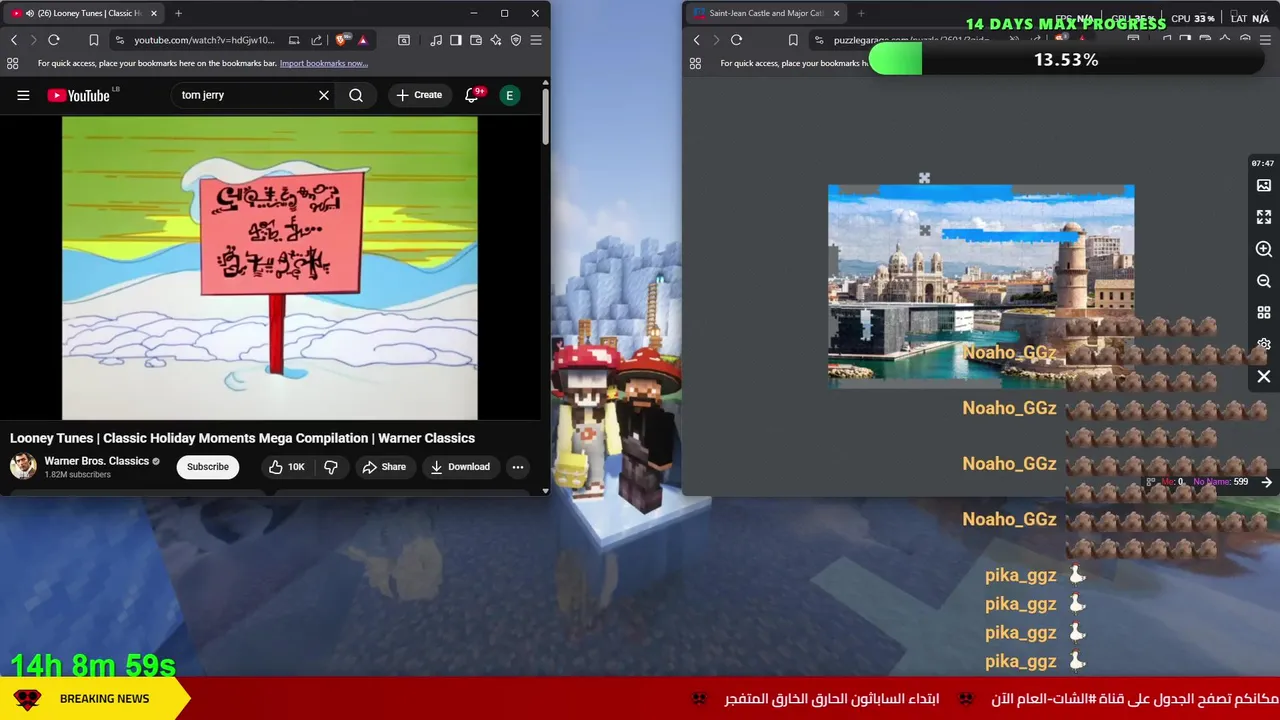
Task: Open the apps grid icon on YouTube bookmarks bar
Action: (12, 63)
